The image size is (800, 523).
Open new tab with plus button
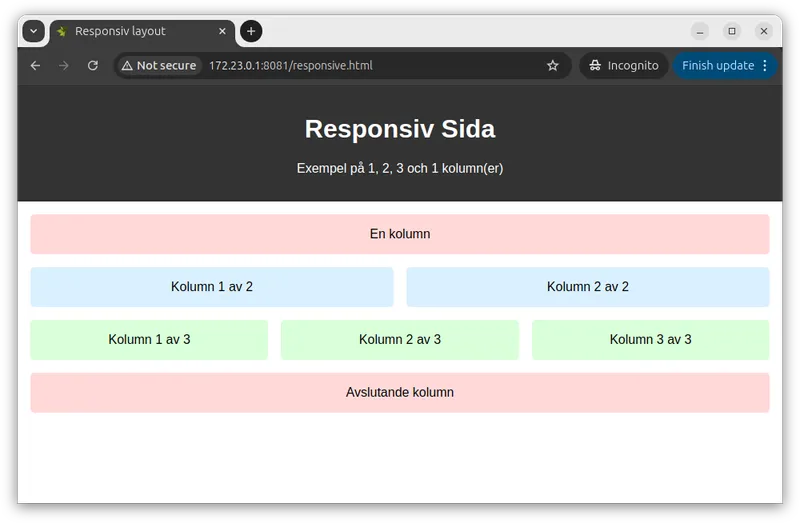pos(251,31)
